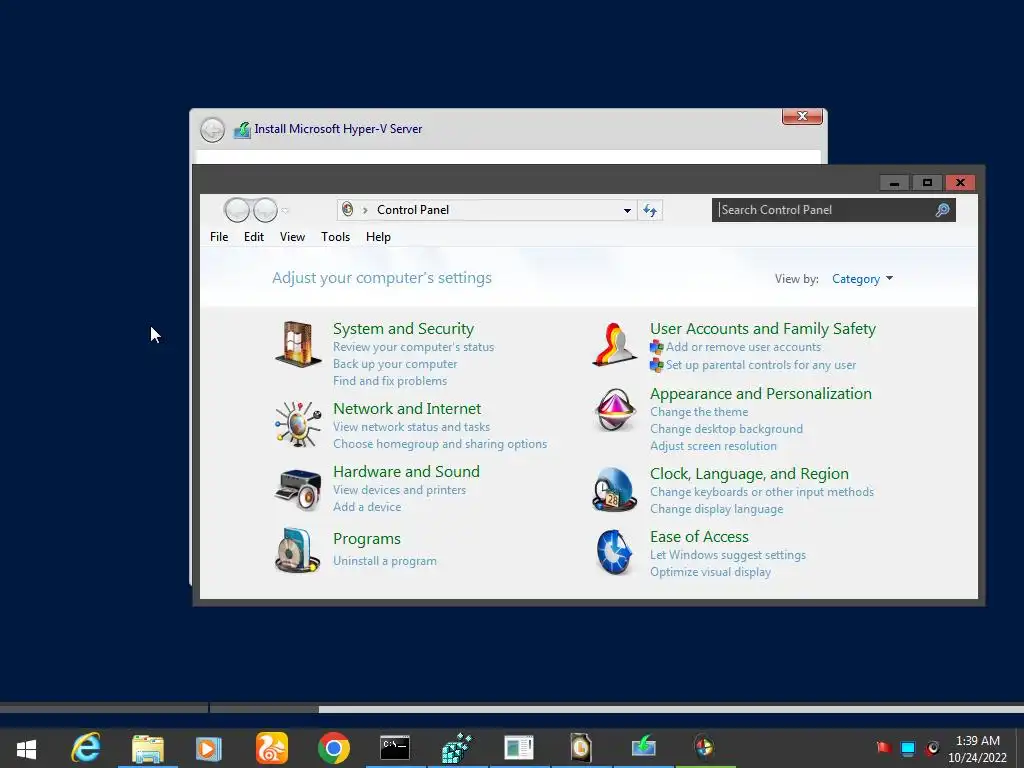Image resolution: width=1024 pixels, height=768 pixels.
Task: Open Command Prompt from the taskbar
Action: click(x=395, y=748)
